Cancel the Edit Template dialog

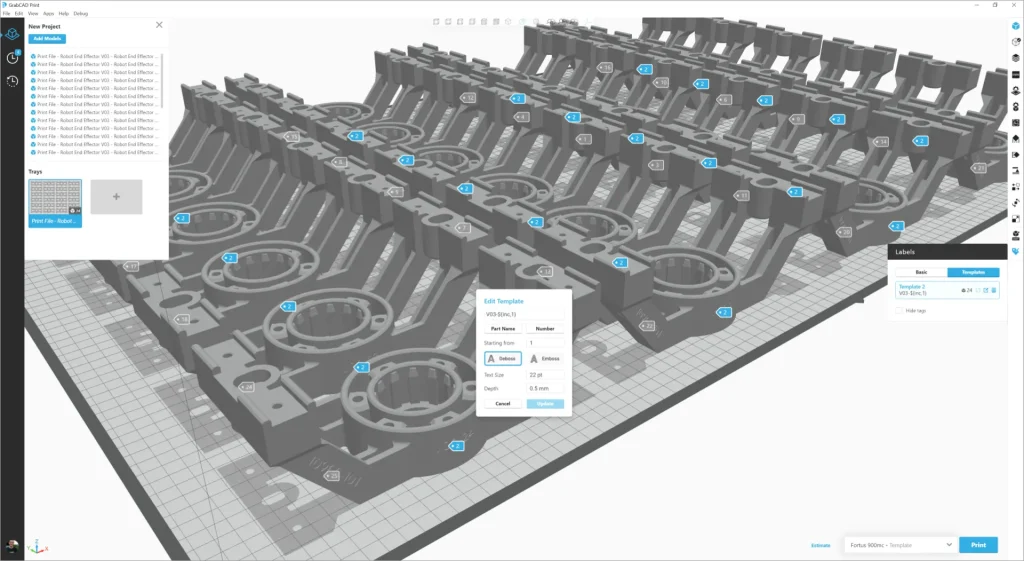coord(503,404)
